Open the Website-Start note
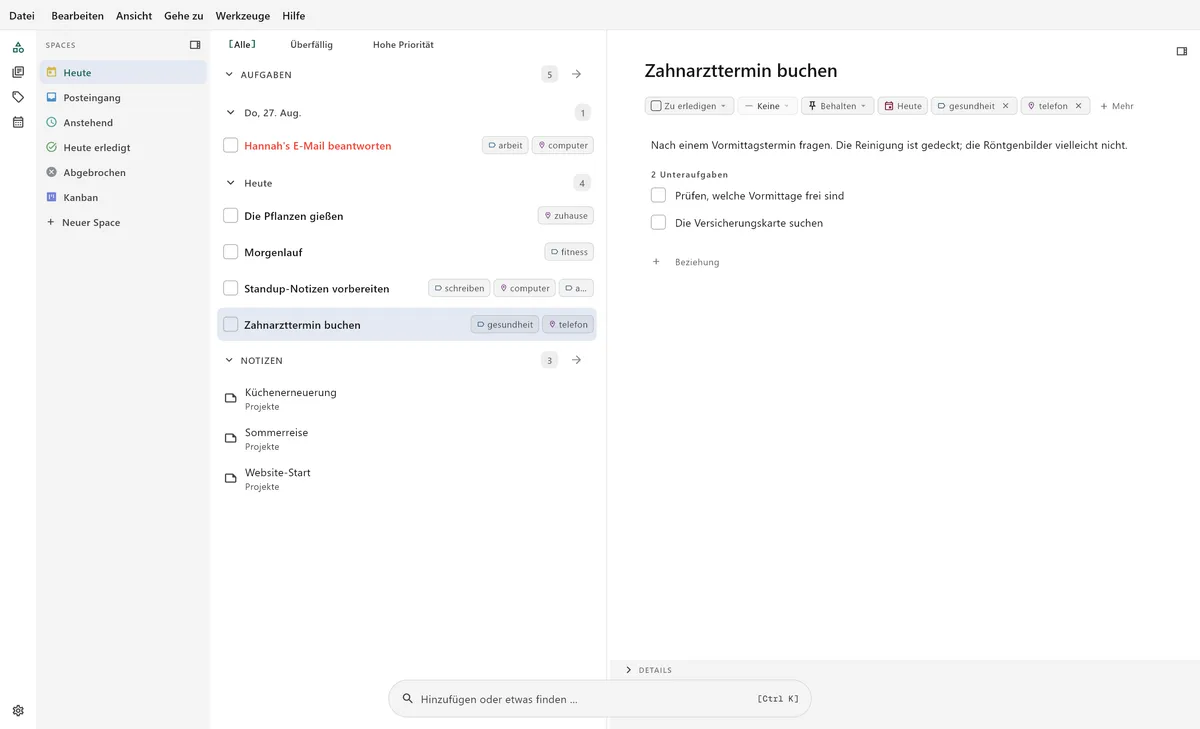The width and height of the screenshot is (1200, 729). tap(277, 473)
